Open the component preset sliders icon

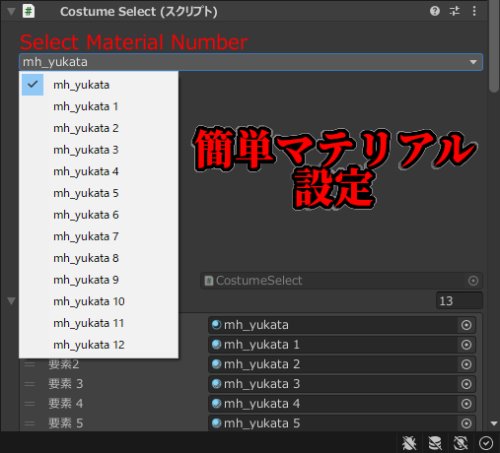[x=455, y=11]
